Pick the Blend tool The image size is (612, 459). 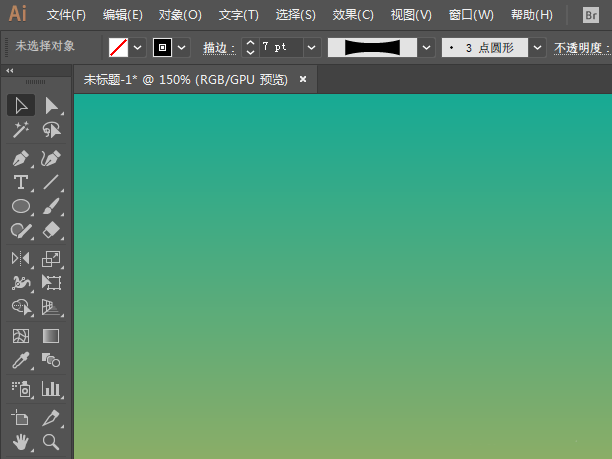pos(51,360)
